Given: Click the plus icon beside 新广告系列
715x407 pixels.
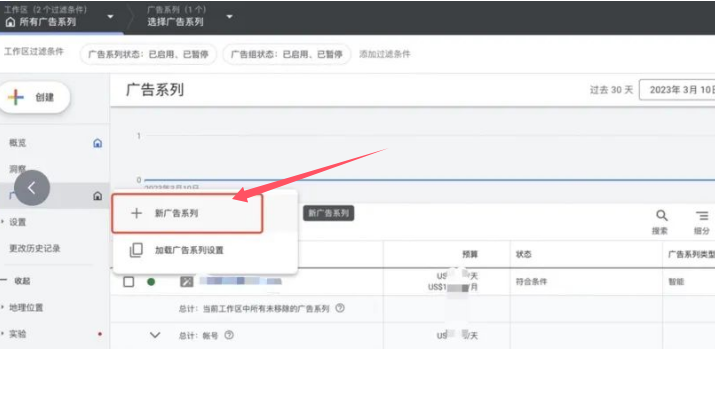Looking at the screenshot, I should pyautogui.click(x=137, y=213).
